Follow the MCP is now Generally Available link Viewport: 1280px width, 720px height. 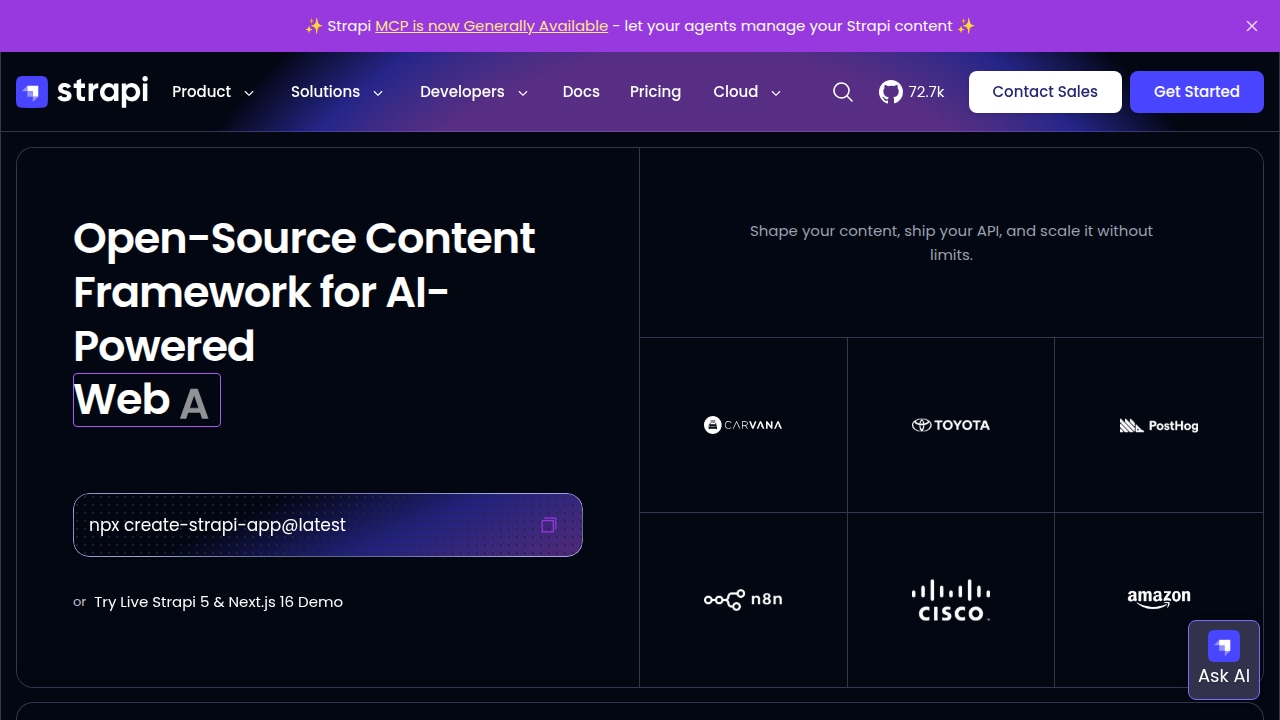coord(491,26)
